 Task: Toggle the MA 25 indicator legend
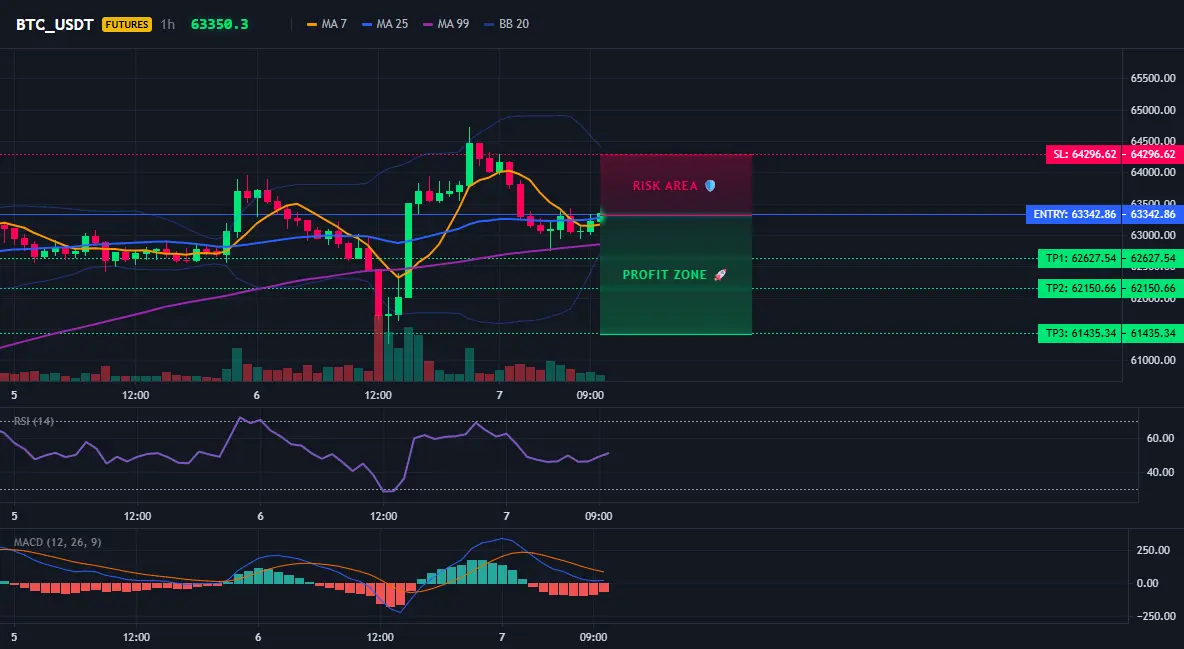[x=385, y=24]
